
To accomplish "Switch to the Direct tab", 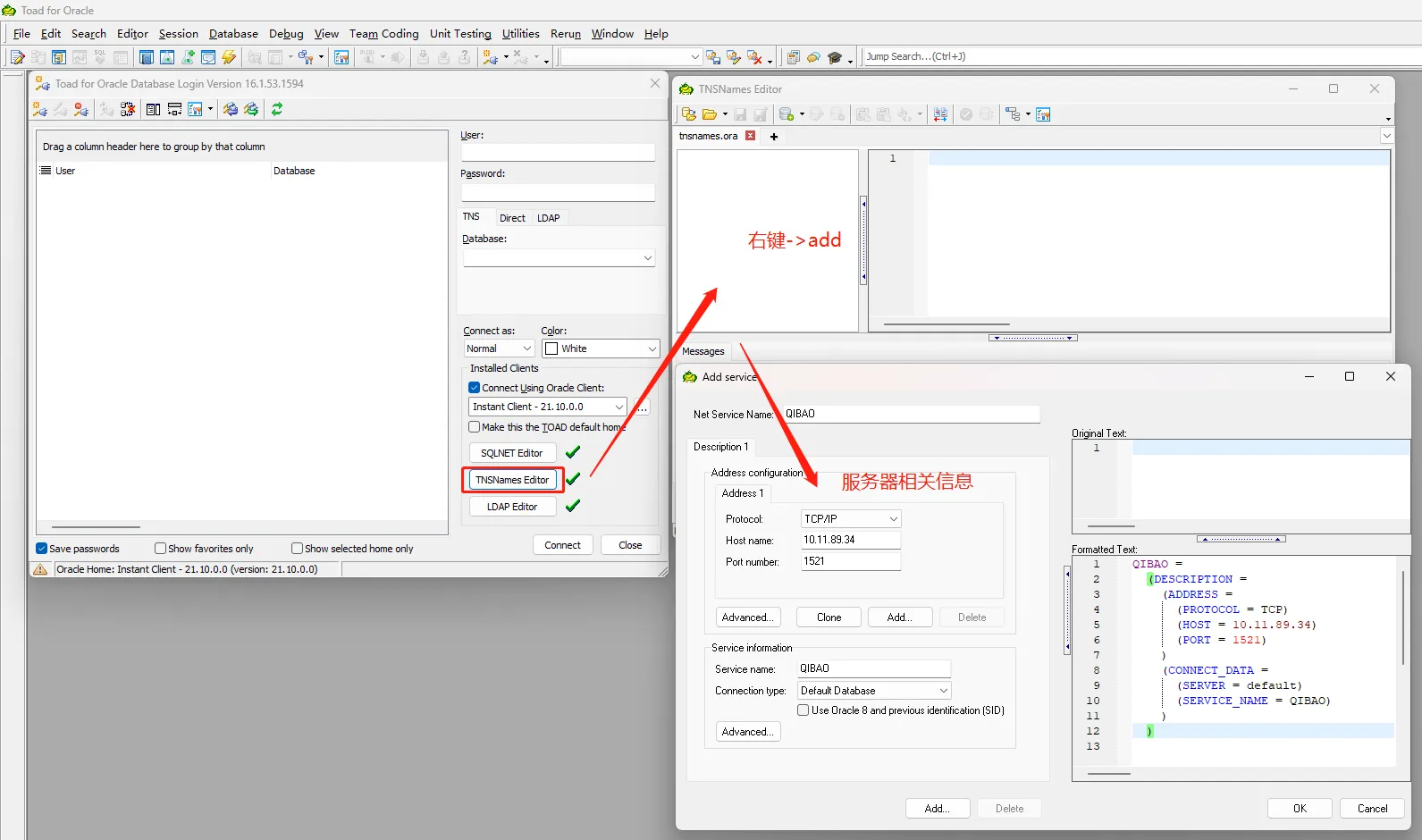I will click(512, 218).
